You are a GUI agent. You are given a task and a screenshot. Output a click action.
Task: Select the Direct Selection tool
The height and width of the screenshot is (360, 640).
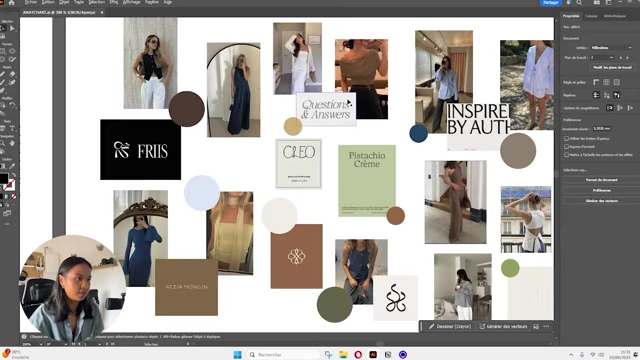click(12, 28)
